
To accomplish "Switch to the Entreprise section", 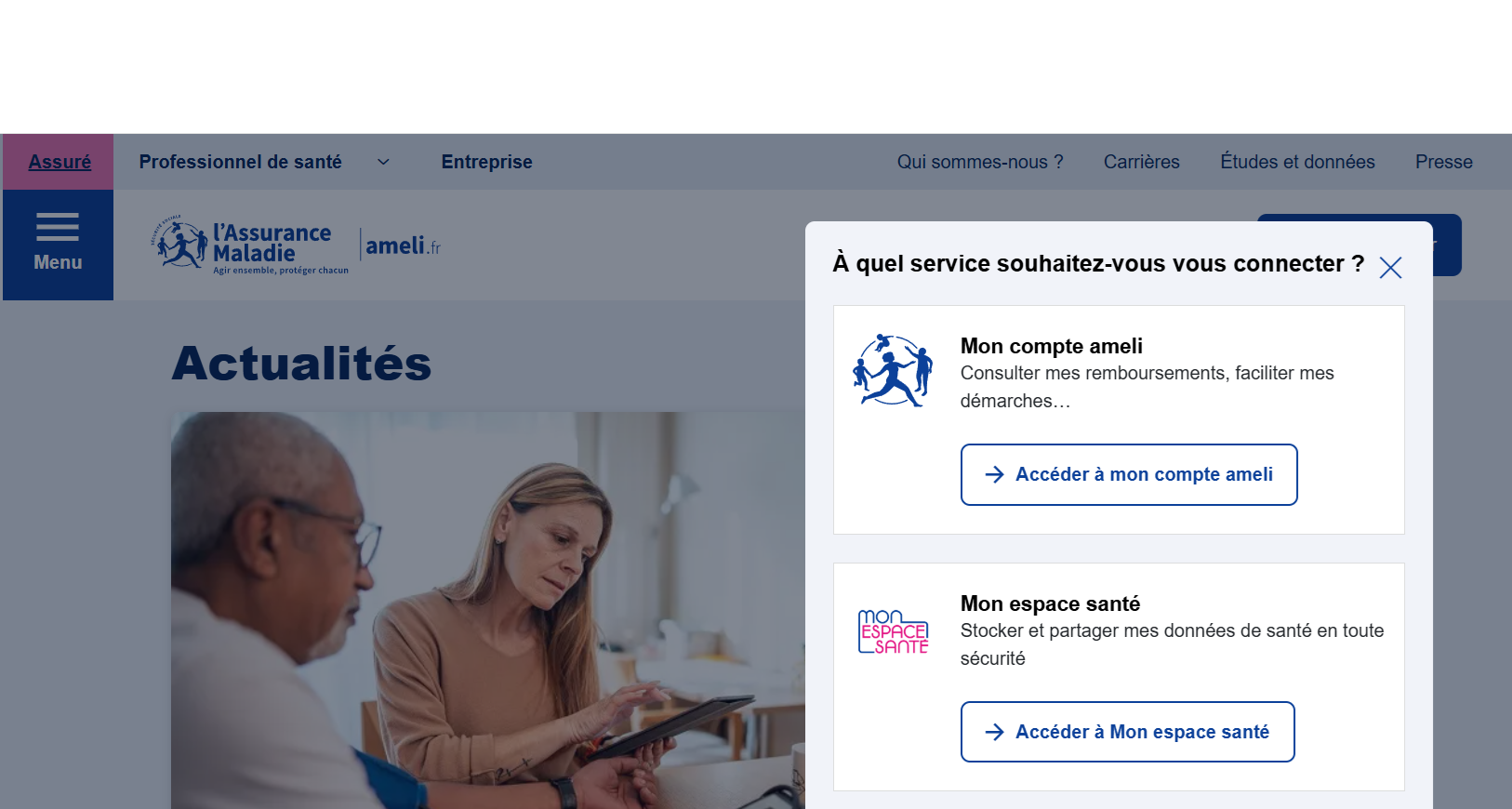I will (x=487, y=162).
